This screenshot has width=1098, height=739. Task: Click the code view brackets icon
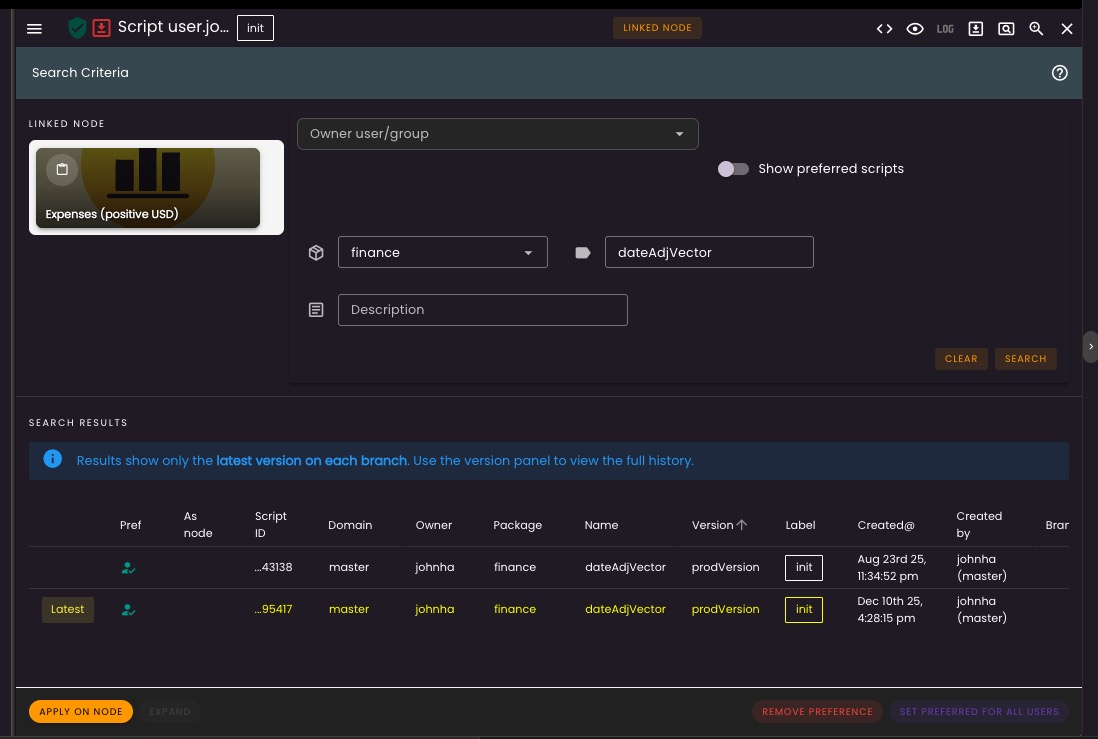[x=884, y=29]
